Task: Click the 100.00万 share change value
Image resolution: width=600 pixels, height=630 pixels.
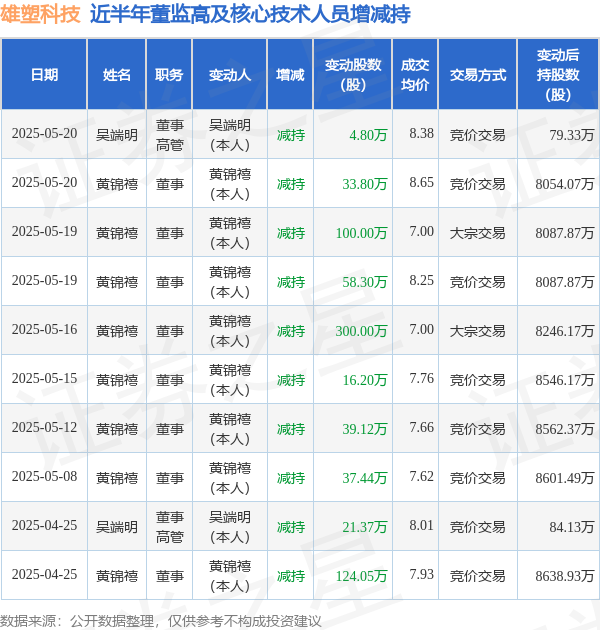Action: (x=361, y=233)
